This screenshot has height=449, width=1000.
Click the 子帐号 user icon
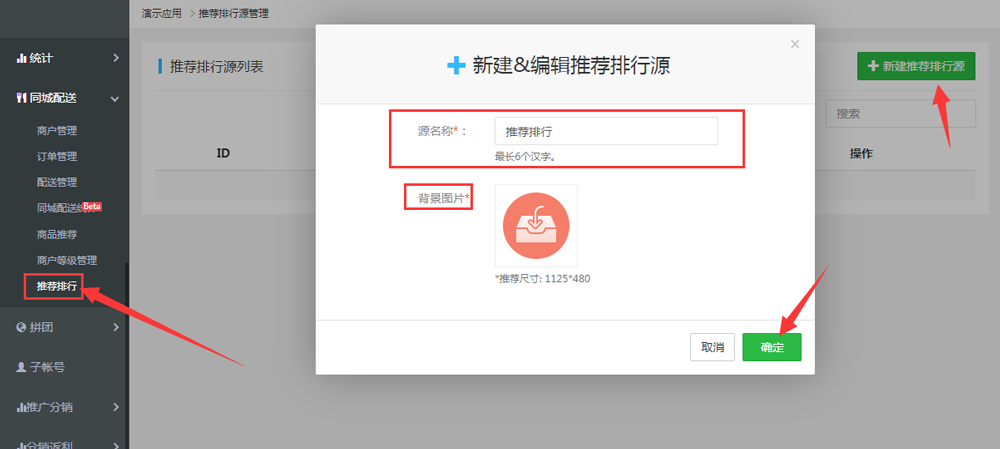[21, 367]
